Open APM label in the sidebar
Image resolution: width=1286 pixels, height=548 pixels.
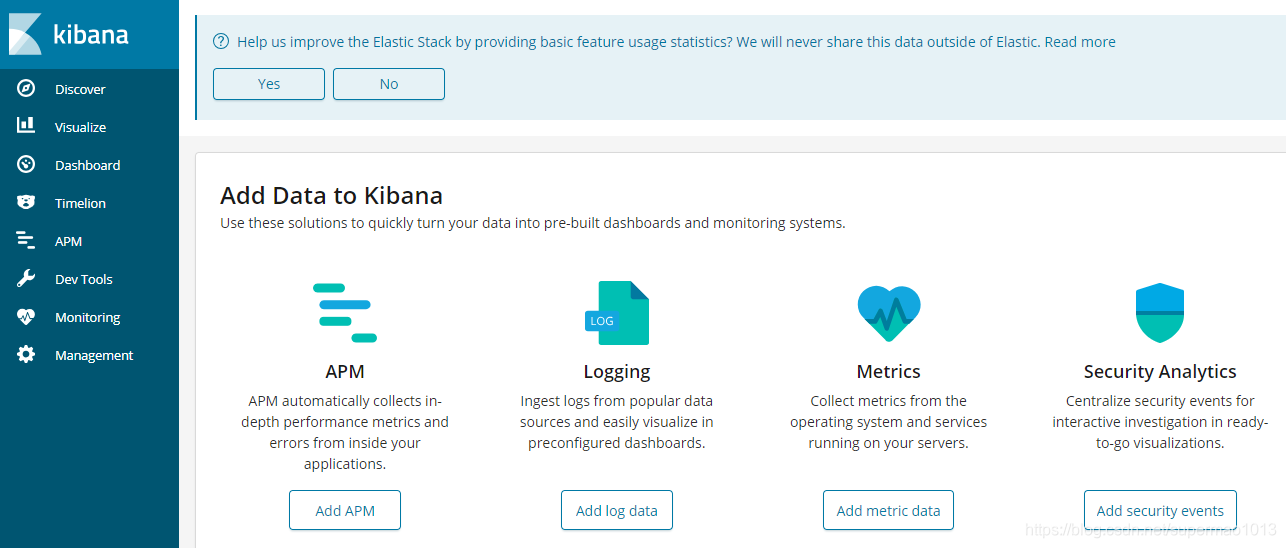(68, 241)
